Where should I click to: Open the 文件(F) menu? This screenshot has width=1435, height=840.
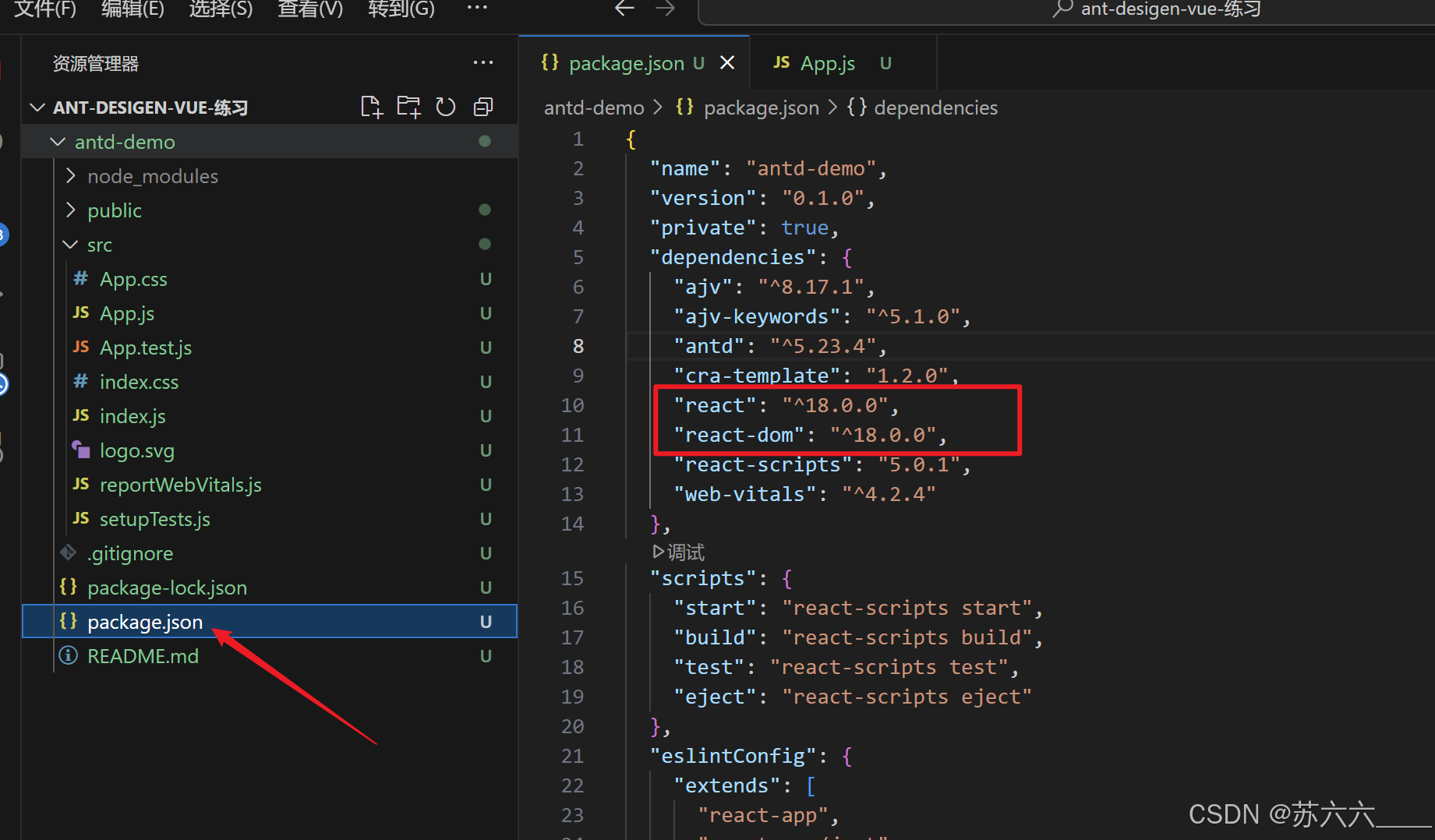click(x=44, y=9)
